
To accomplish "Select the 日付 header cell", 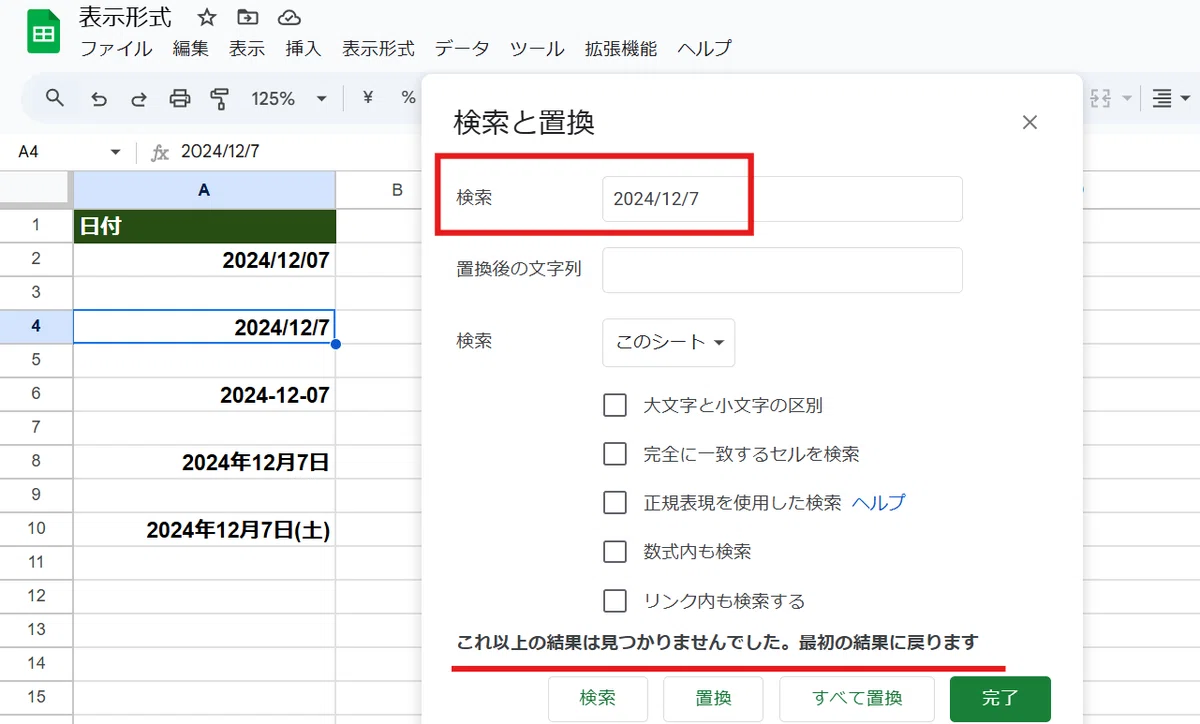I will [x=204, y=226].
